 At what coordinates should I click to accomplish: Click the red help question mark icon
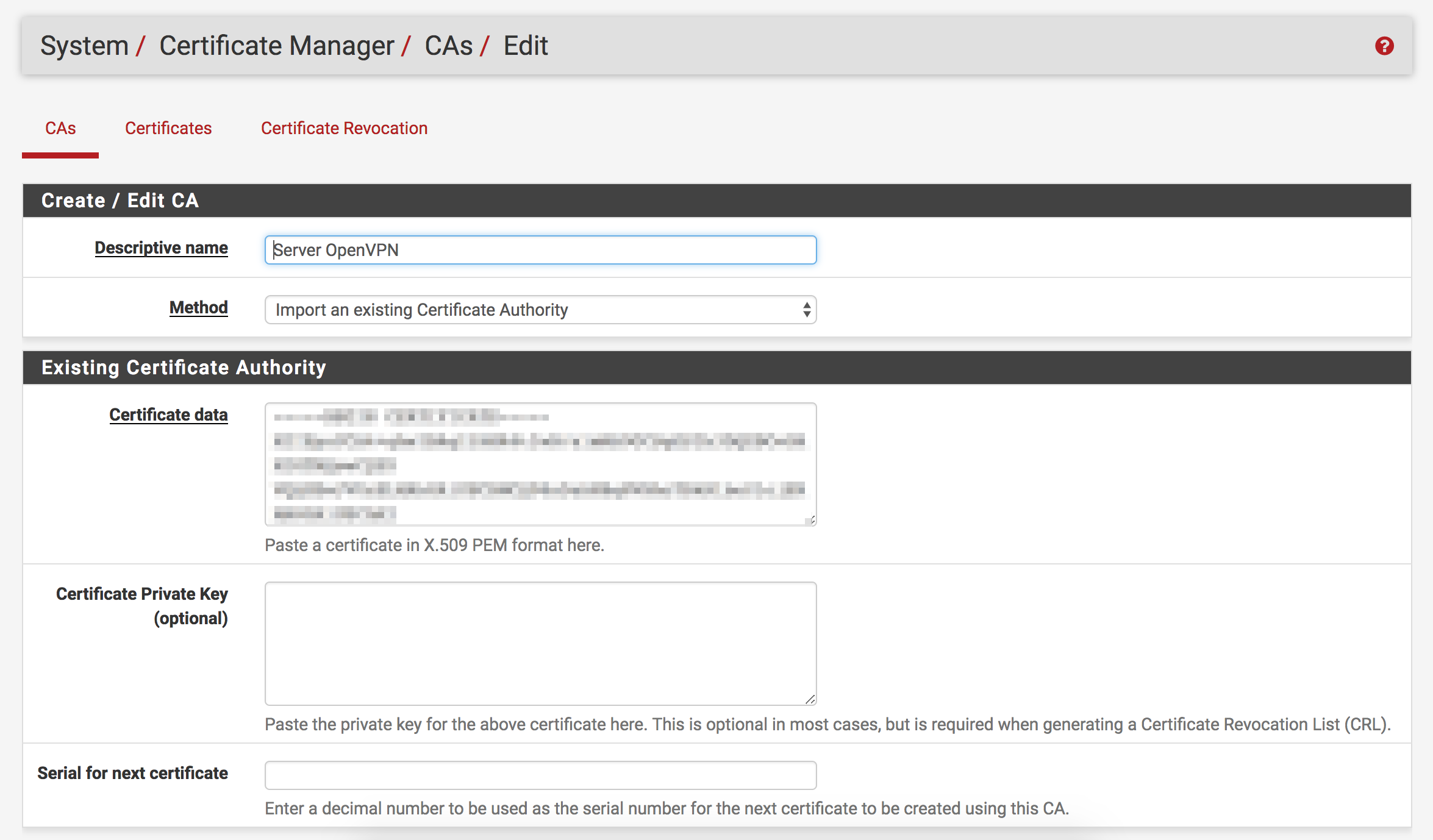[x=1384, y=46]
